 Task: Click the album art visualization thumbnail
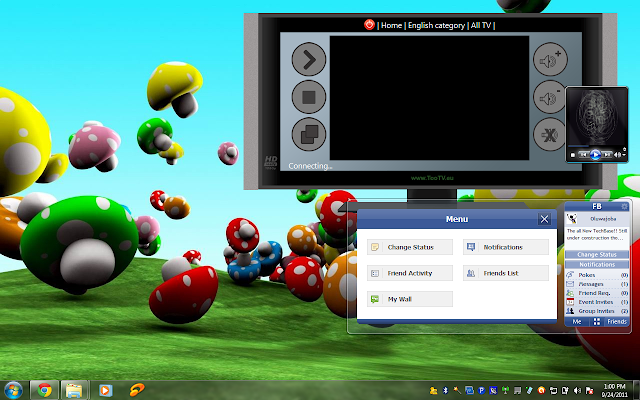coord(596,116)
